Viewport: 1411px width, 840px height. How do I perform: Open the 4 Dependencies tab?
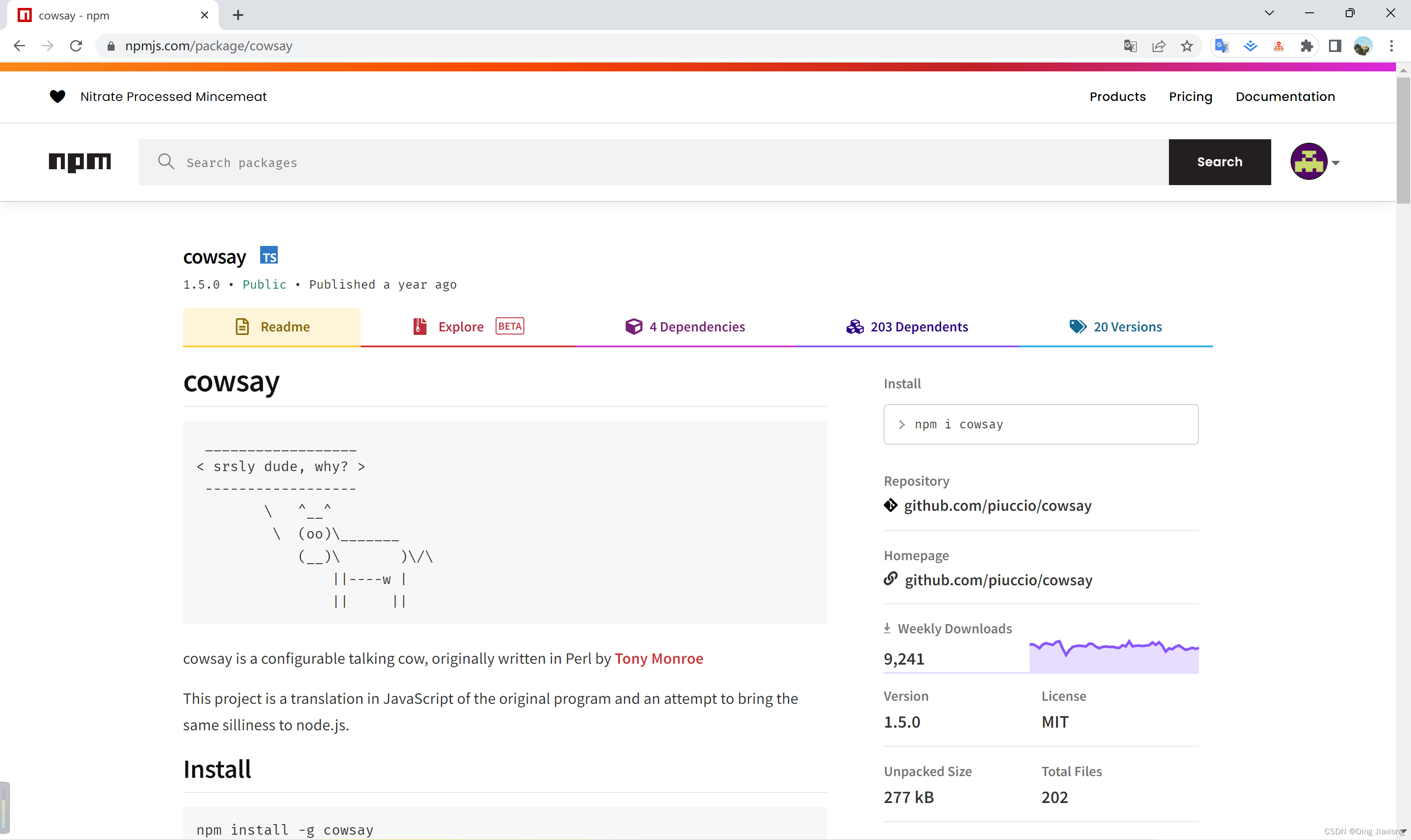[x=685, y=327]
